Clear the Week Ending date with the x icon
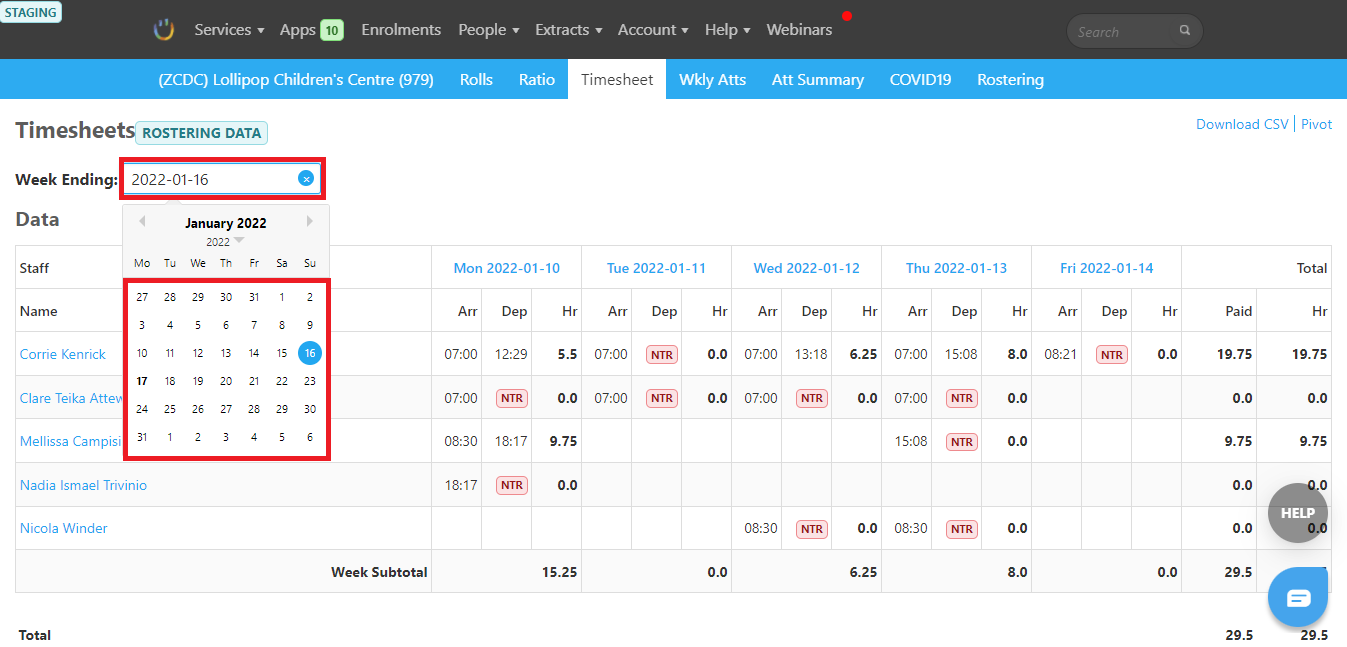The image size is (1347, 647). (x=306, y=179)
